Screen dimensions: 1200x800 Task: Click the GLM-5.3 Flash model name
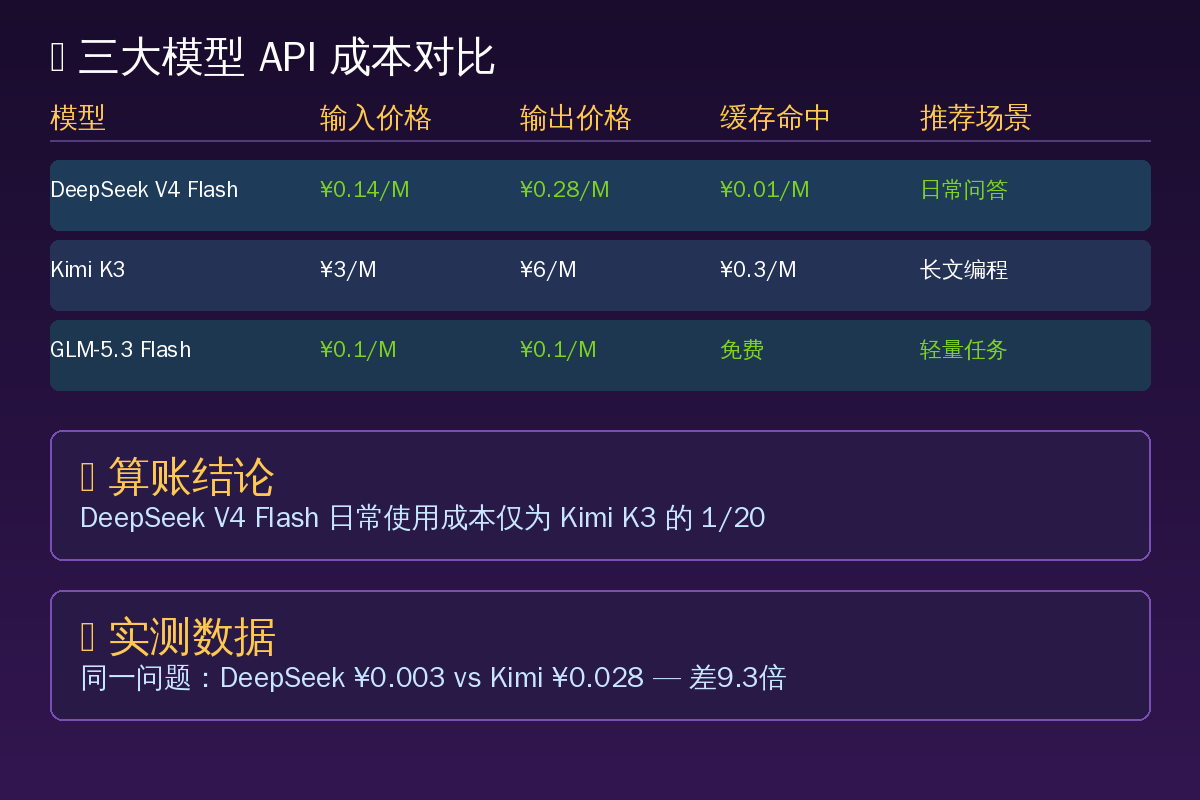coord(121,350)
